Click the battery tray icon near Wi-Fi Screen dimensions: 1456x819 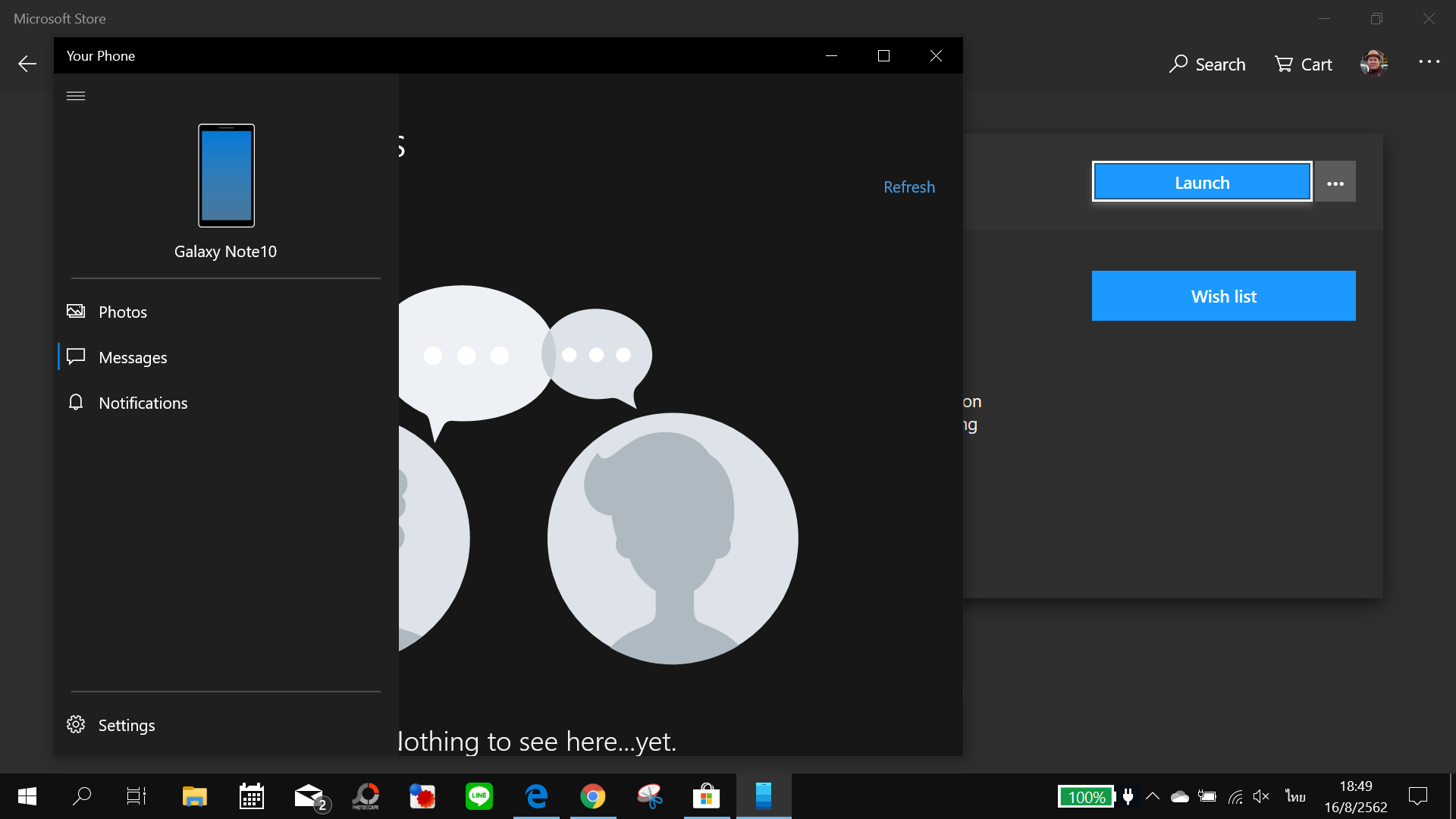tap(1207, 796)
